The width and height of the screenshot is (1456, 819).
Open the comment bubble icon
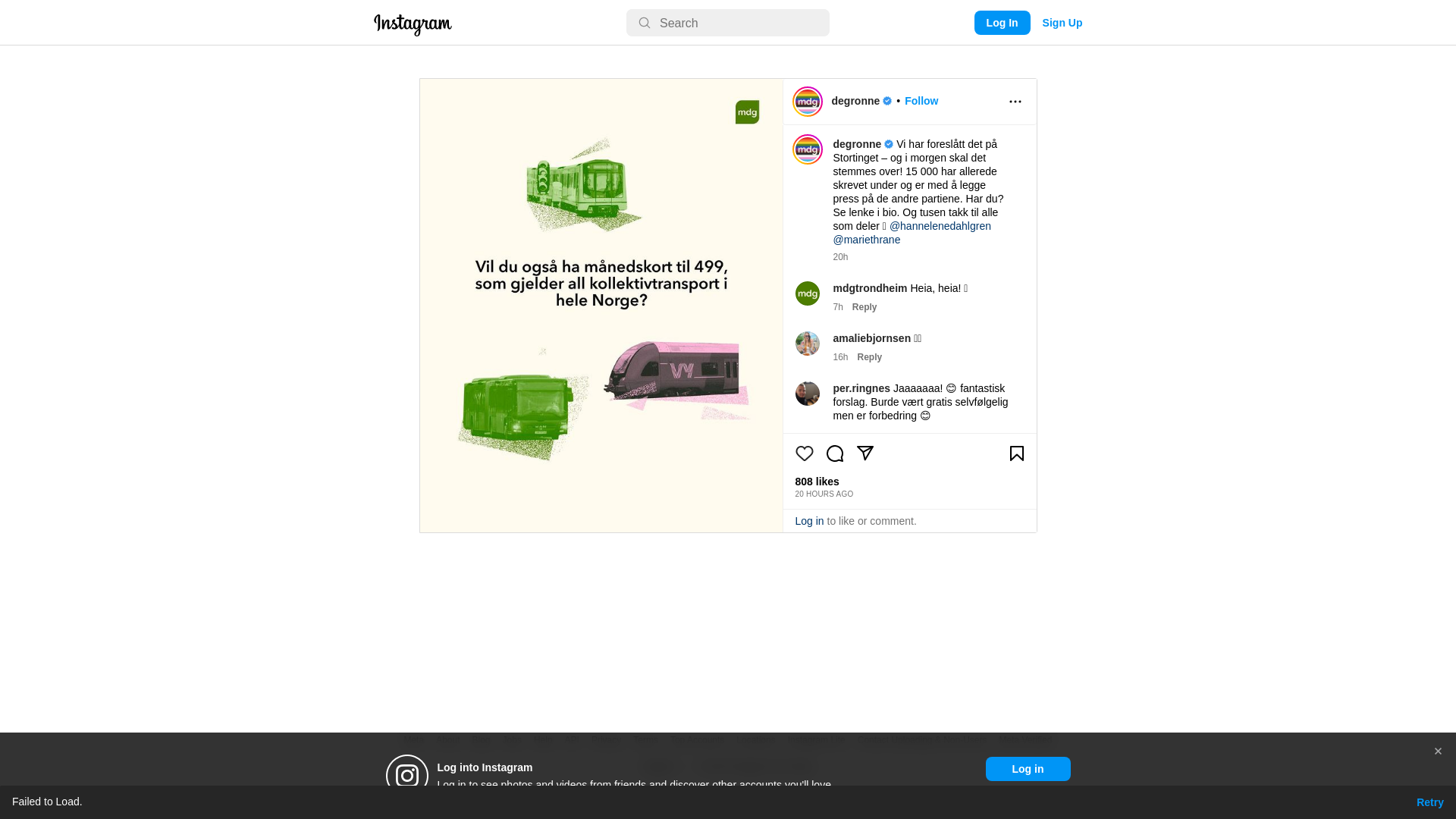(x=835, y=453)
